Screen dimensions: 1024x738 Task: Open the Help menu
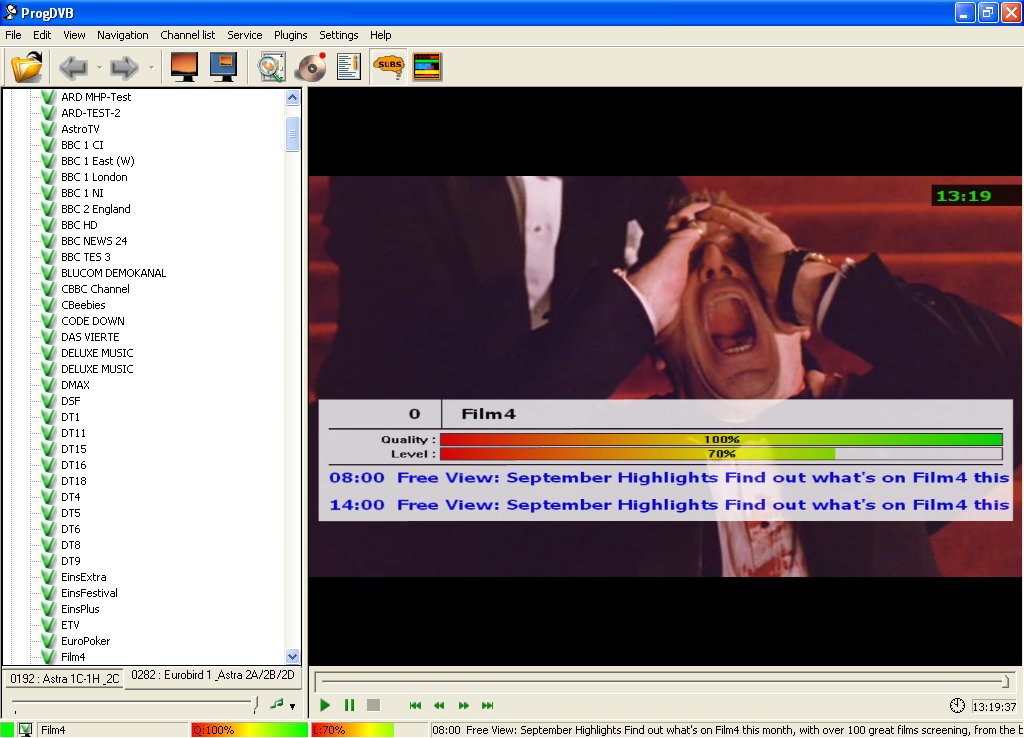pyautogui.click(x=381, y=35)
